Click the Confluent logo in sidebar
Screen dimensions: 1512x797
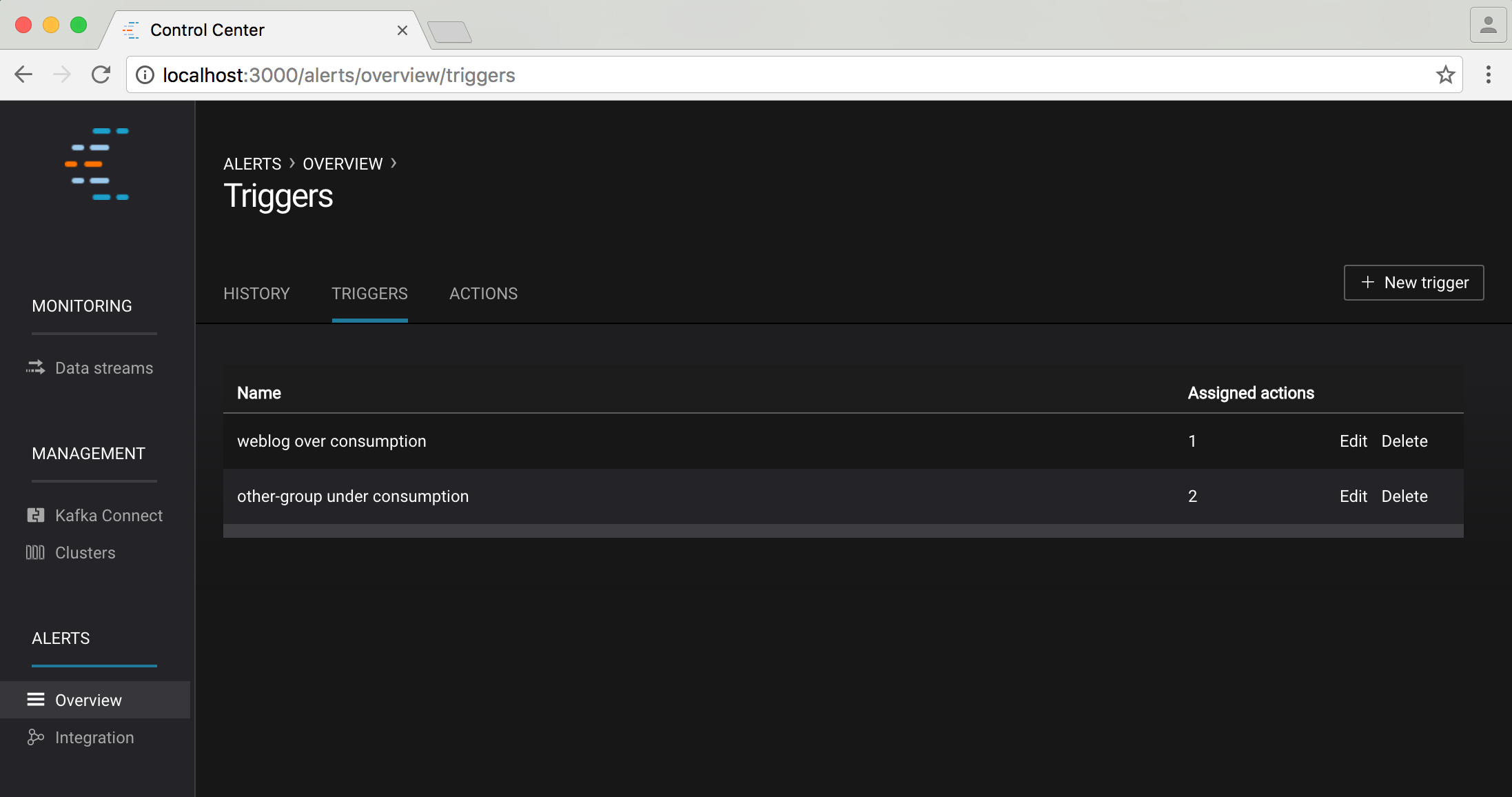coord(97,164)
